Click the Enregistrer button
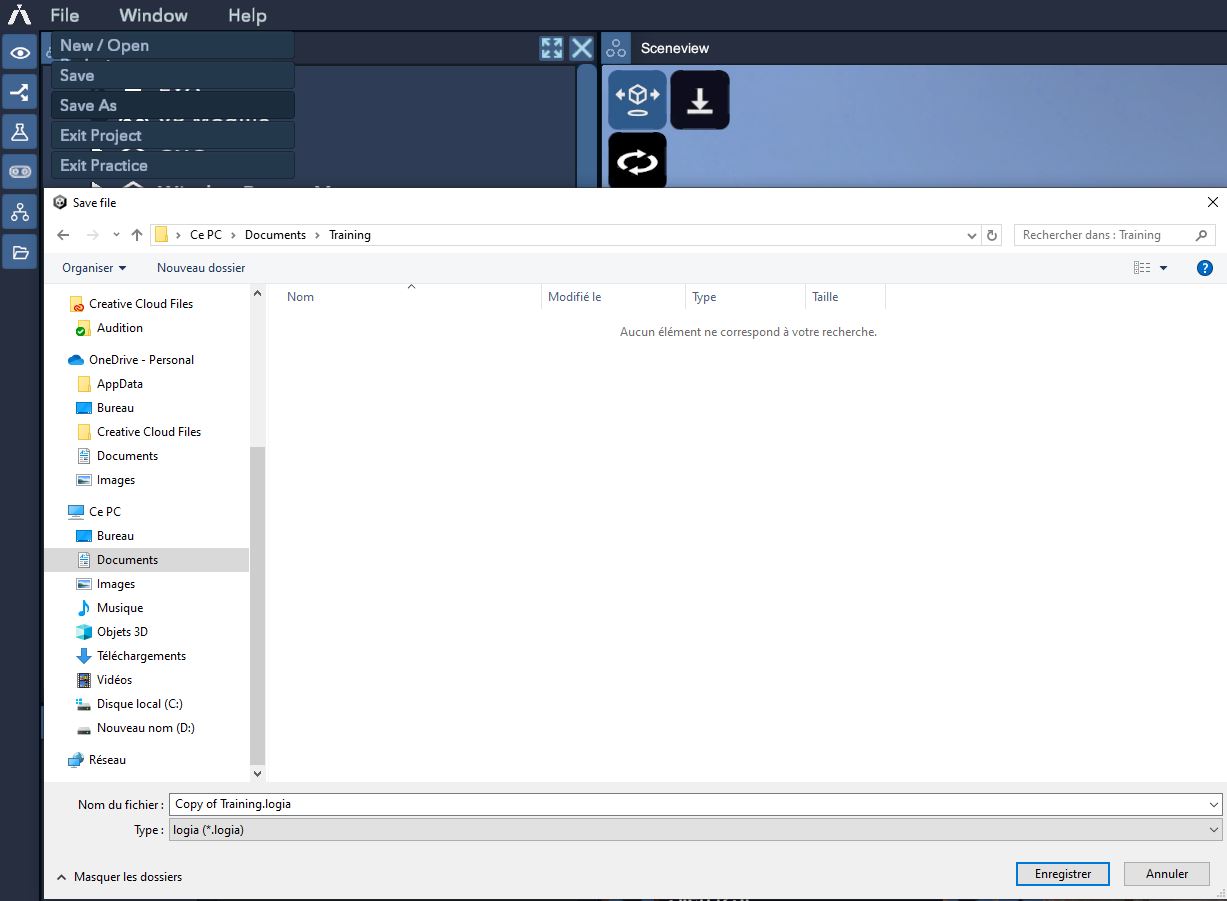The image size is (1227, 901). (x=1063, y=874)
